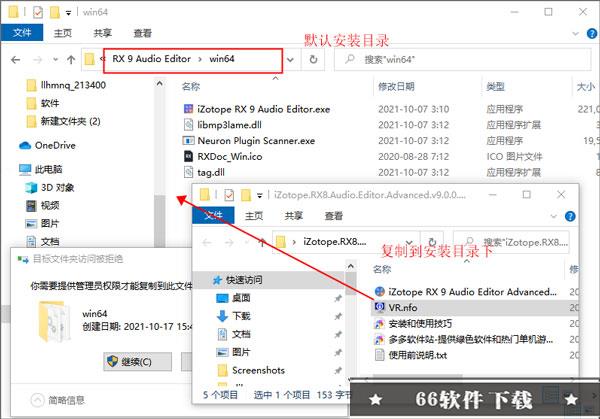Switch to 共享 tab in win64 window
Viewport: 600px width, 419px height.
(x=103, y=33)
